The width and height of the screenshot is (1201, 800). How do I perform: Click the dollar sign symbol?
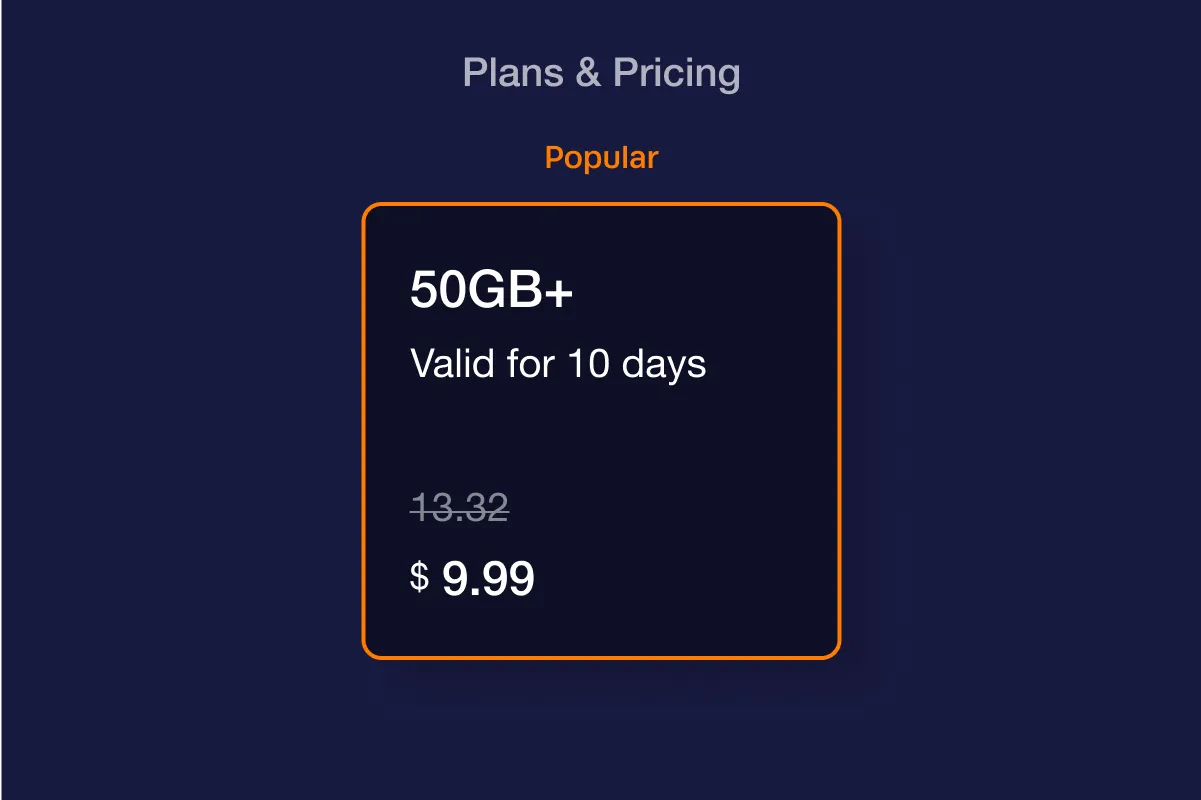coord(420,577)
